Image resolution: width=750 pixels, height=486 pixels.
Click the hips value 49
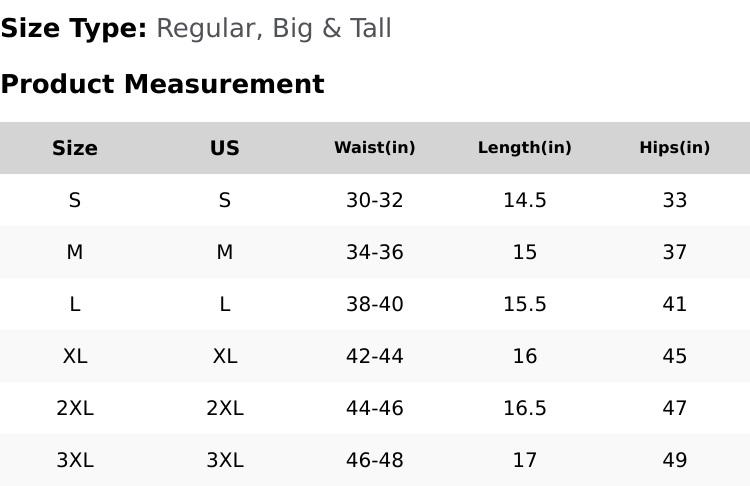click(x=675, y=460)
